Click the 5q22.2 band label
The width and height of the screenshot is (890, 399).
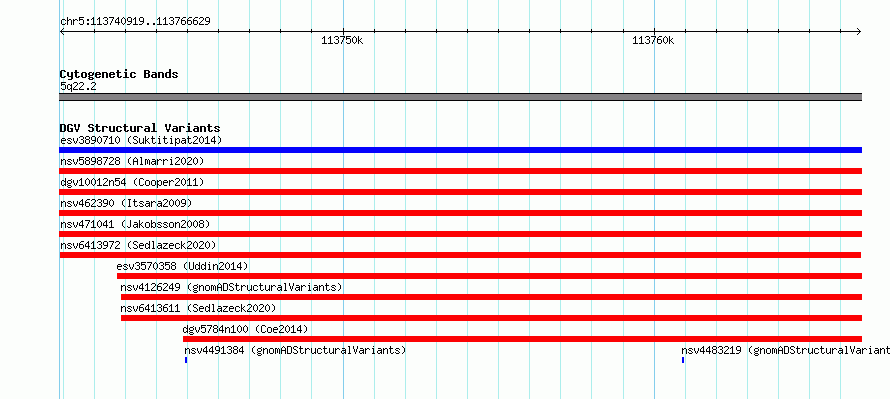(78, 86)
